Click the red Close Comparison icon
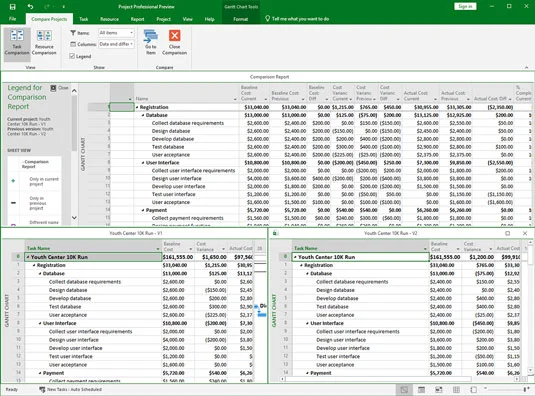Viewport: 535px width, 396px height. pos(175,35)
